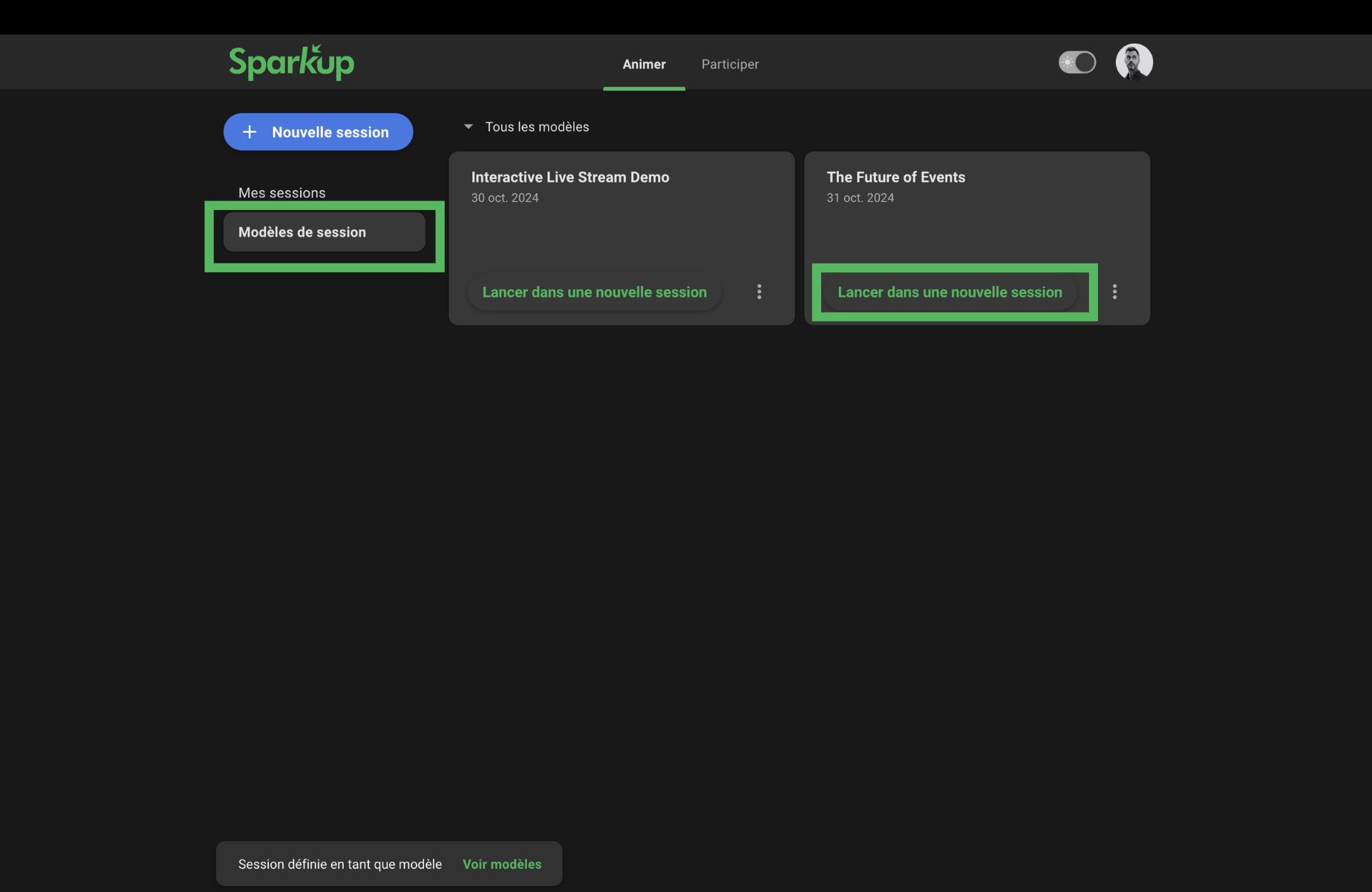Click the Interactive Live Stream Demo card title

pyautogui.click(x=570, y=177)
